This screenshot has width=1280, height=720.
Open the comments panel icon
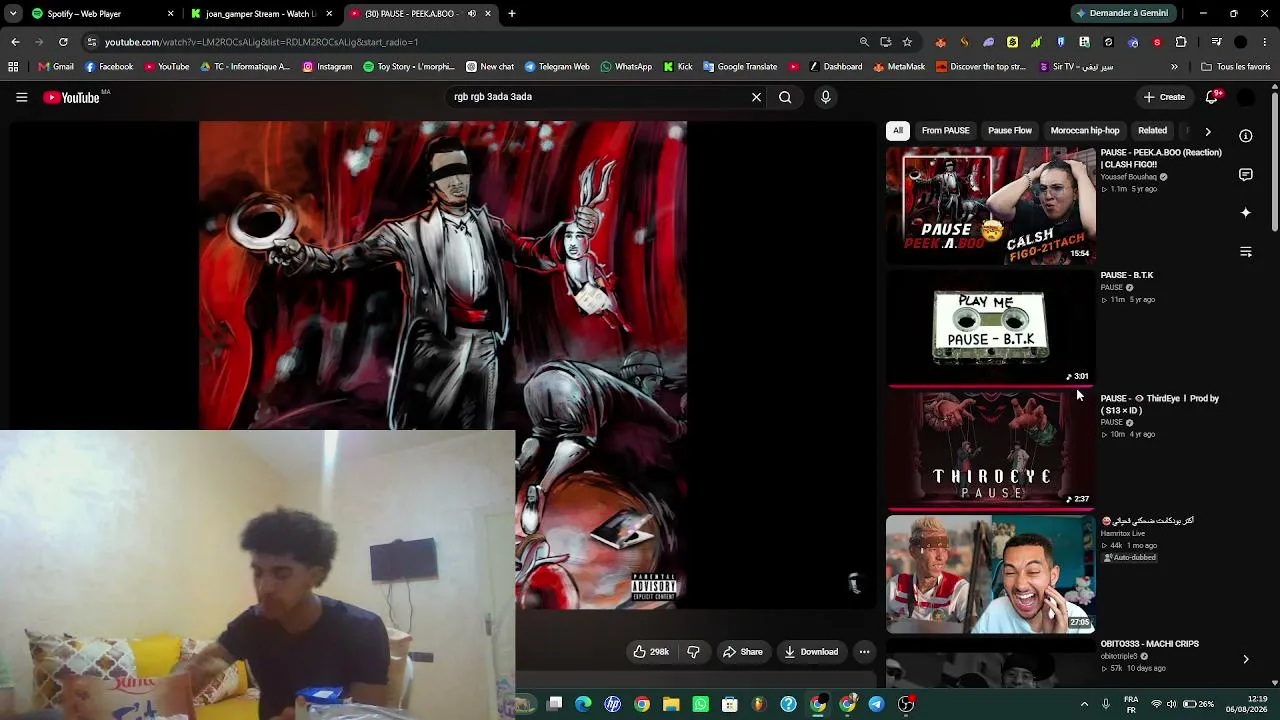pos(1246,175)
